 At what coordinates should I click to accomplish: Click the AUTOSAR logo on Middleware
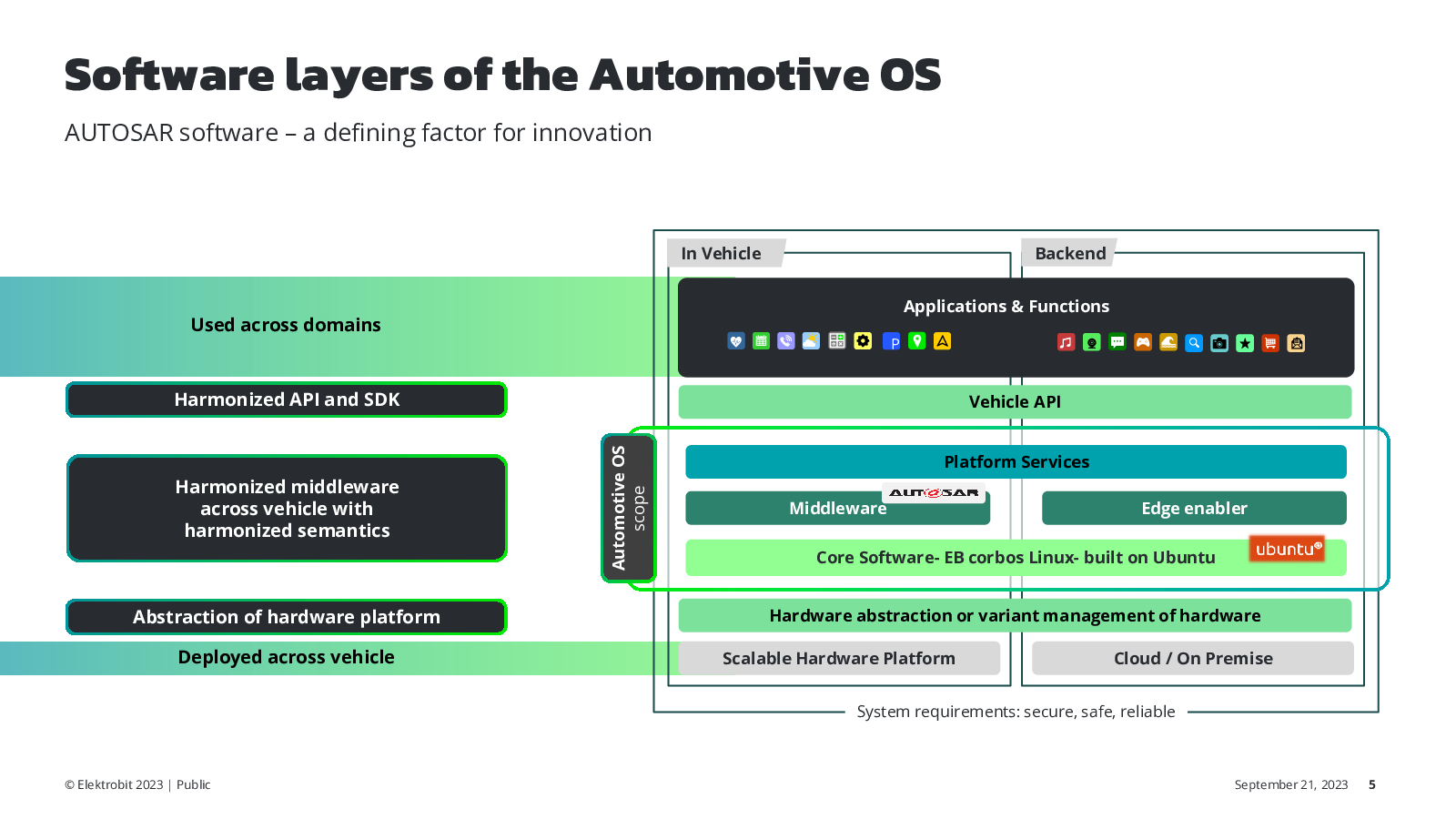[x=934, y=492]
